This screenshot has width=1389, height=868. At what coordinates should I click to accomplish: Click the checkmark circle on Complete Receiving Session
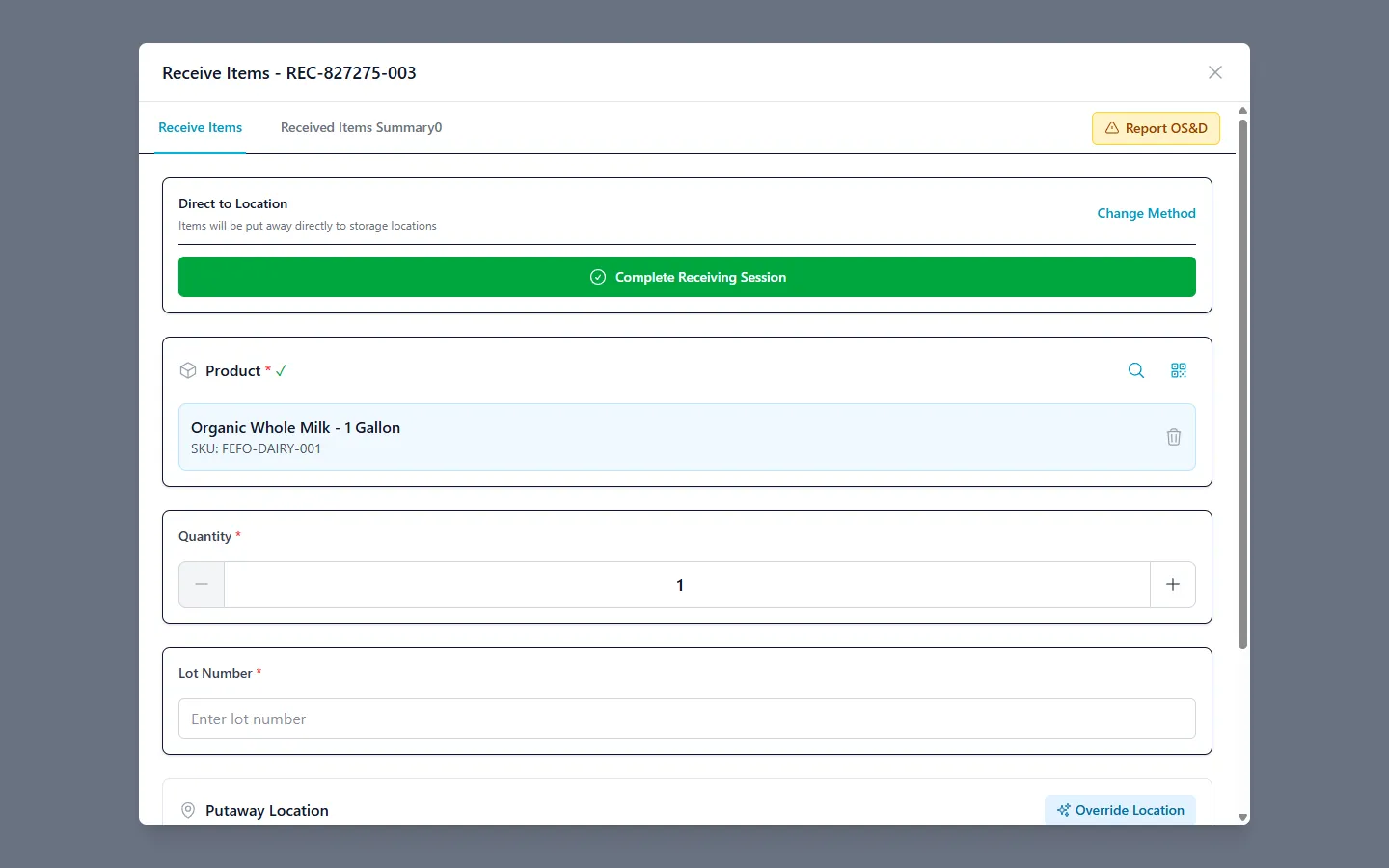597,277
